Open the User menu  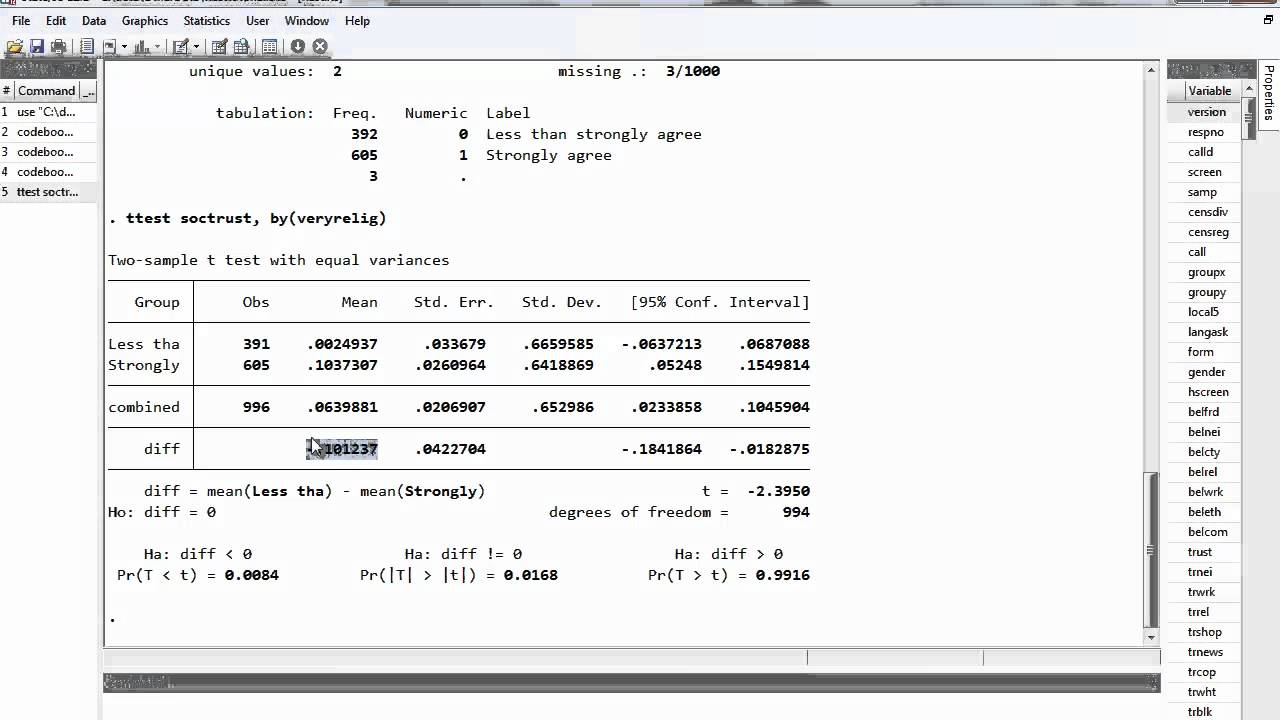[258, 20]
